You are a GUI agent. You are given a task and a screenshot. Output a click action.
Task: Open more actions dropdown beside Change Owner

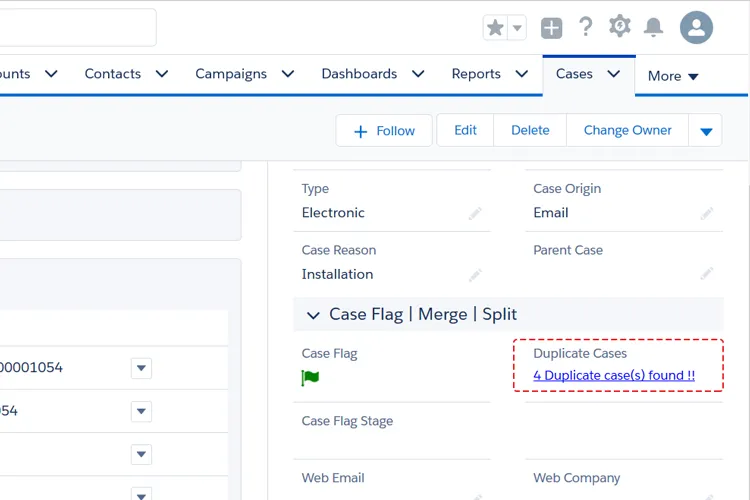click(706, 131)
